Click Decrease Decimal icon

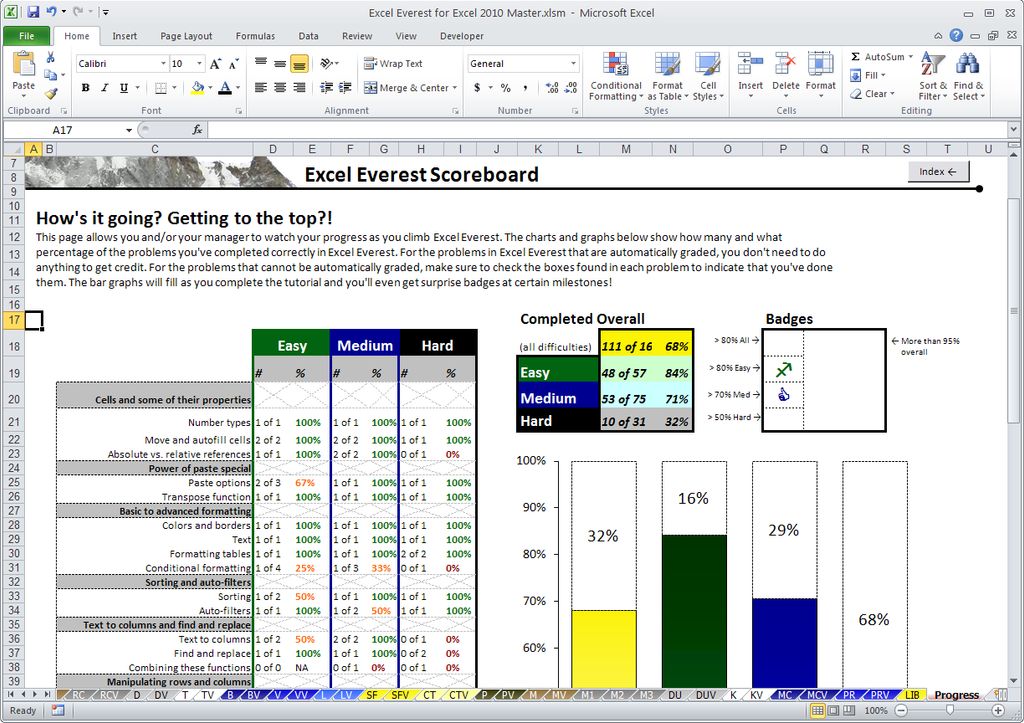(571, 88)
